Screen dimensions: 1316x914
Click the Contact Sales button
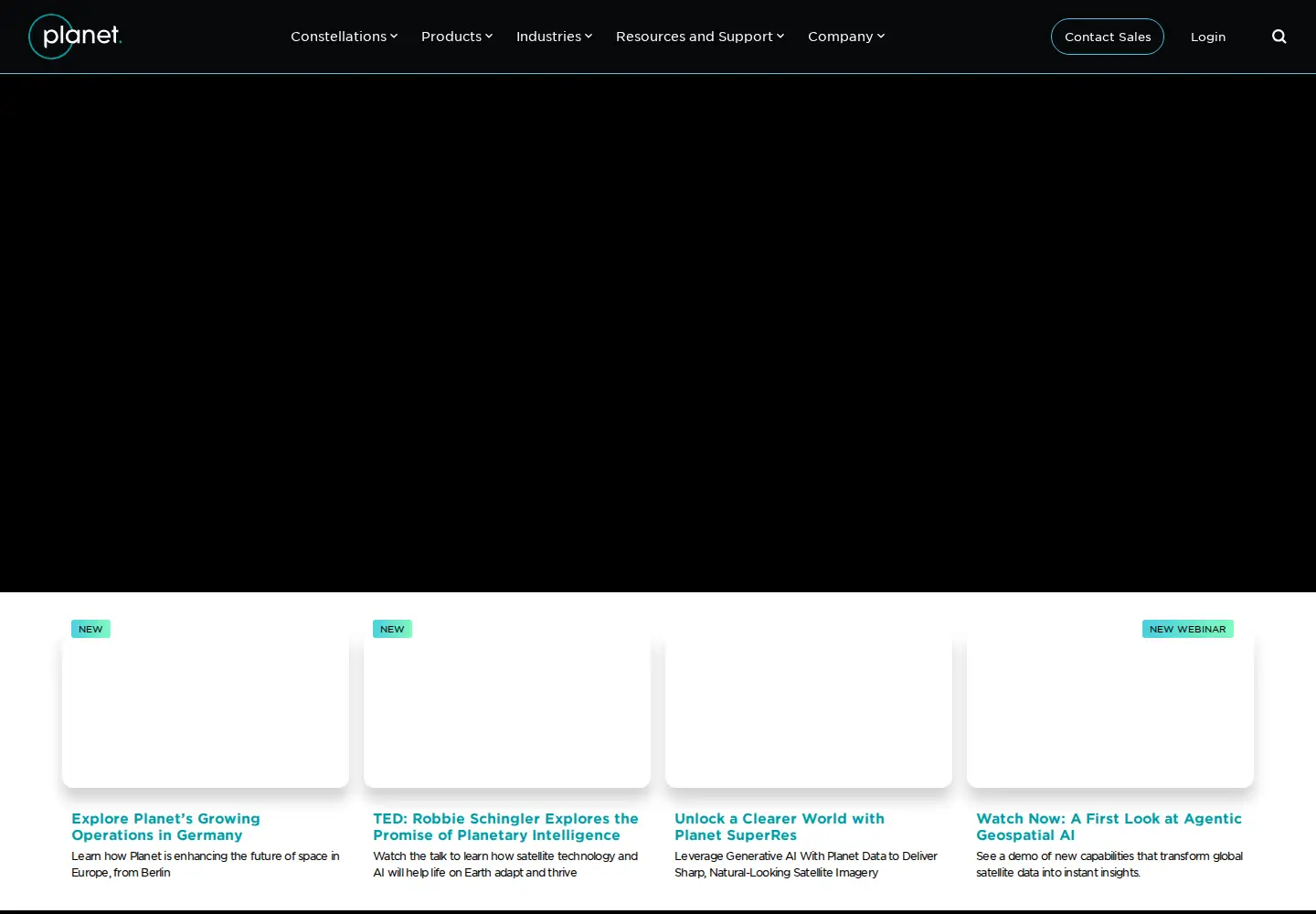[x=1108, y=37]
